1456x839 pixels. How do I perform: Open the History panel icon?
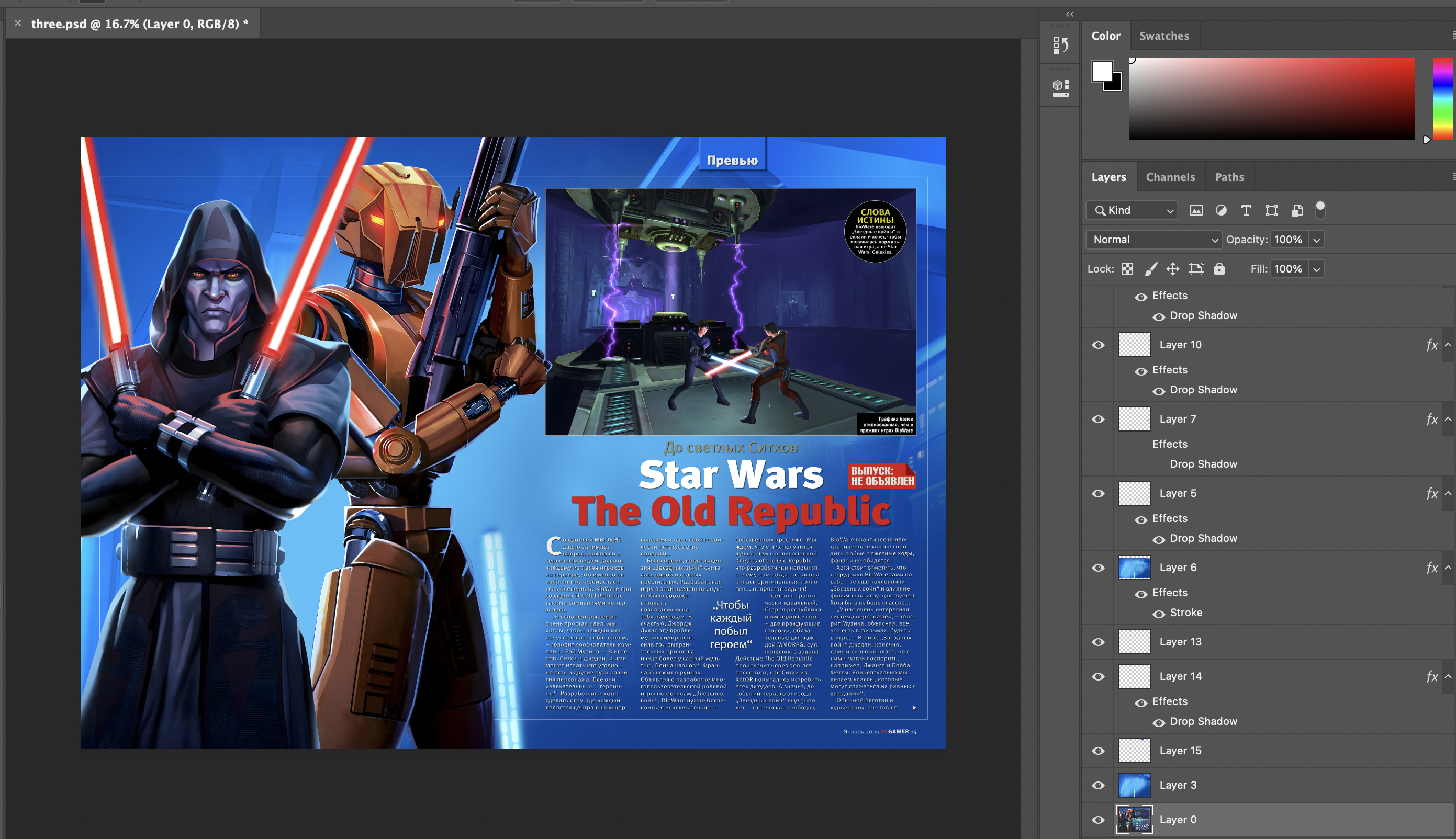click(1060, 45)
